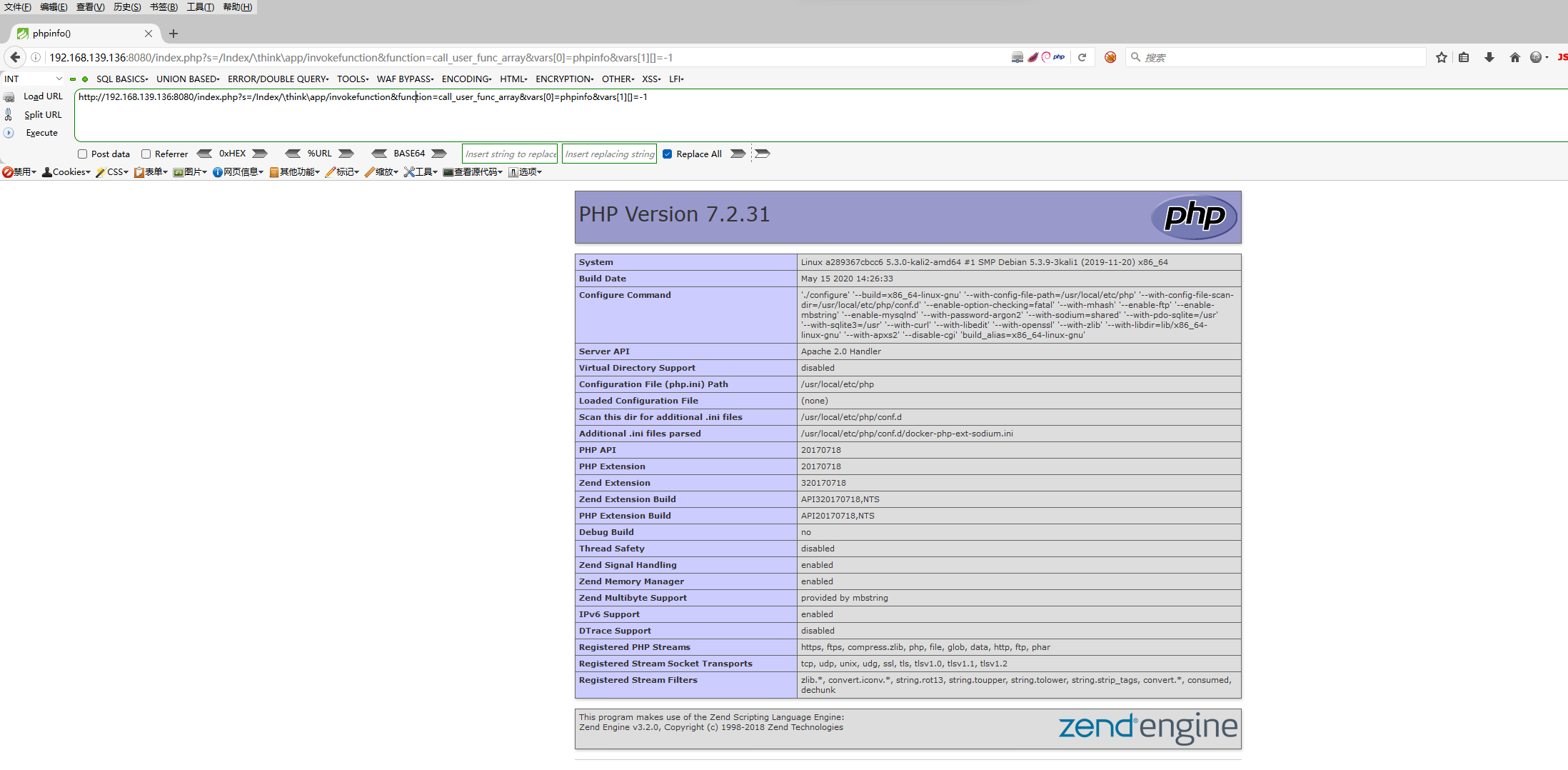
Task: Open the 查看(V) menu
Action: click(x=91, y=7)
